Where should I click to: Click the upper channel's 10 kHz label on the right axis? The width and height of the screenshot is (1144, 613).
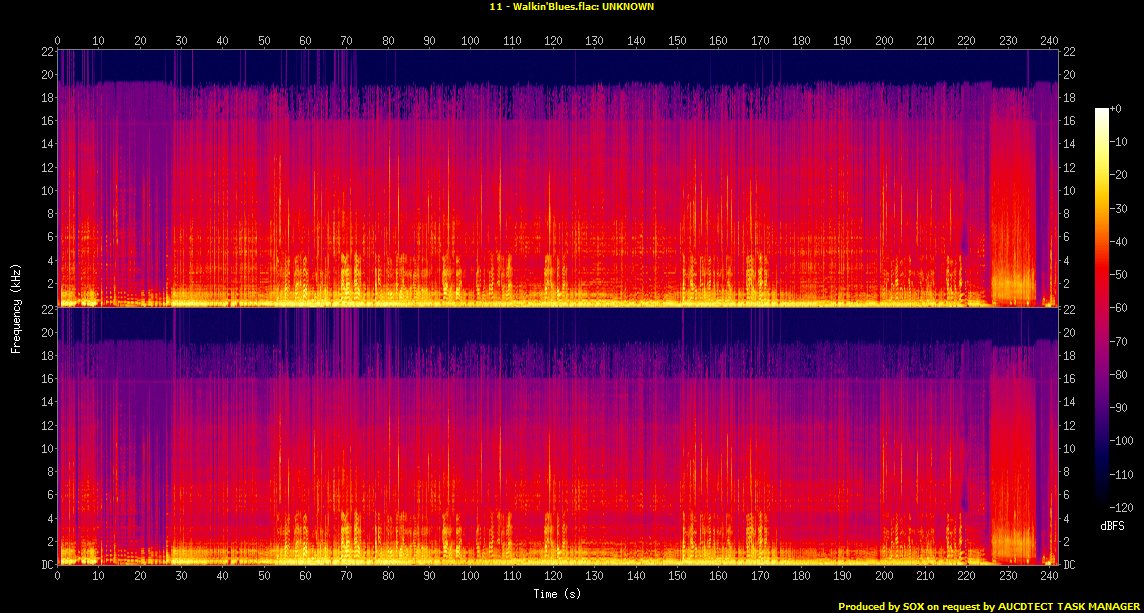point(1068,190)
